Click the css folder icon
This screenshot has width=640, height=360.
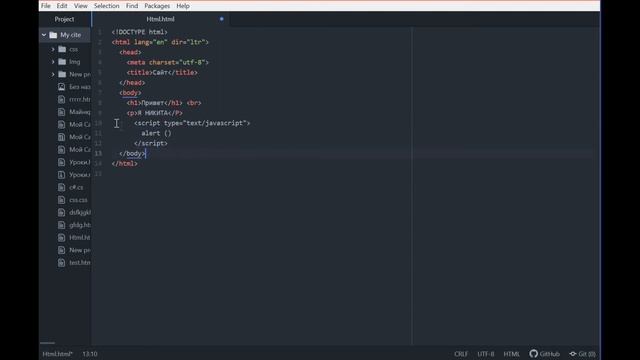click(62, 49)
